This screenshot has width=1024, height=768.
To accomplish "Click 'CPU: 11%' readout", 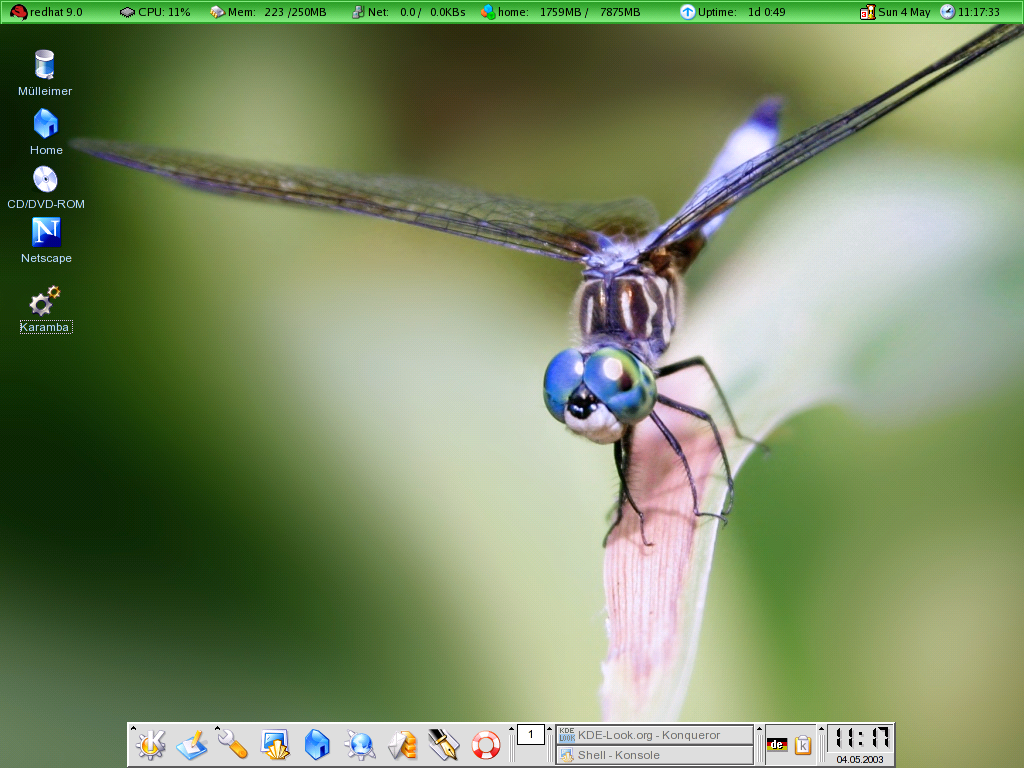I will point(164,12).
